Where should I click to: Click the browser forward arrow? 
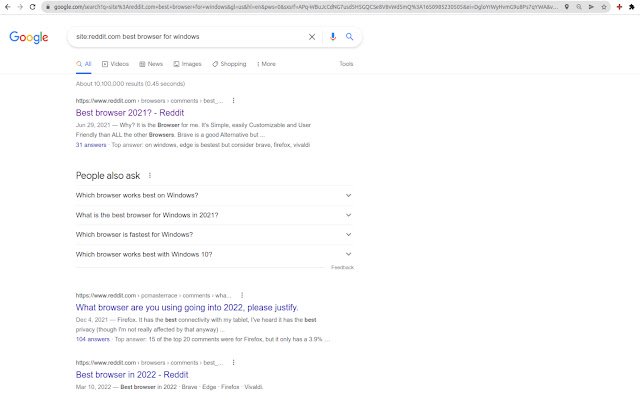pyautogui.click(x=20, y=7)
